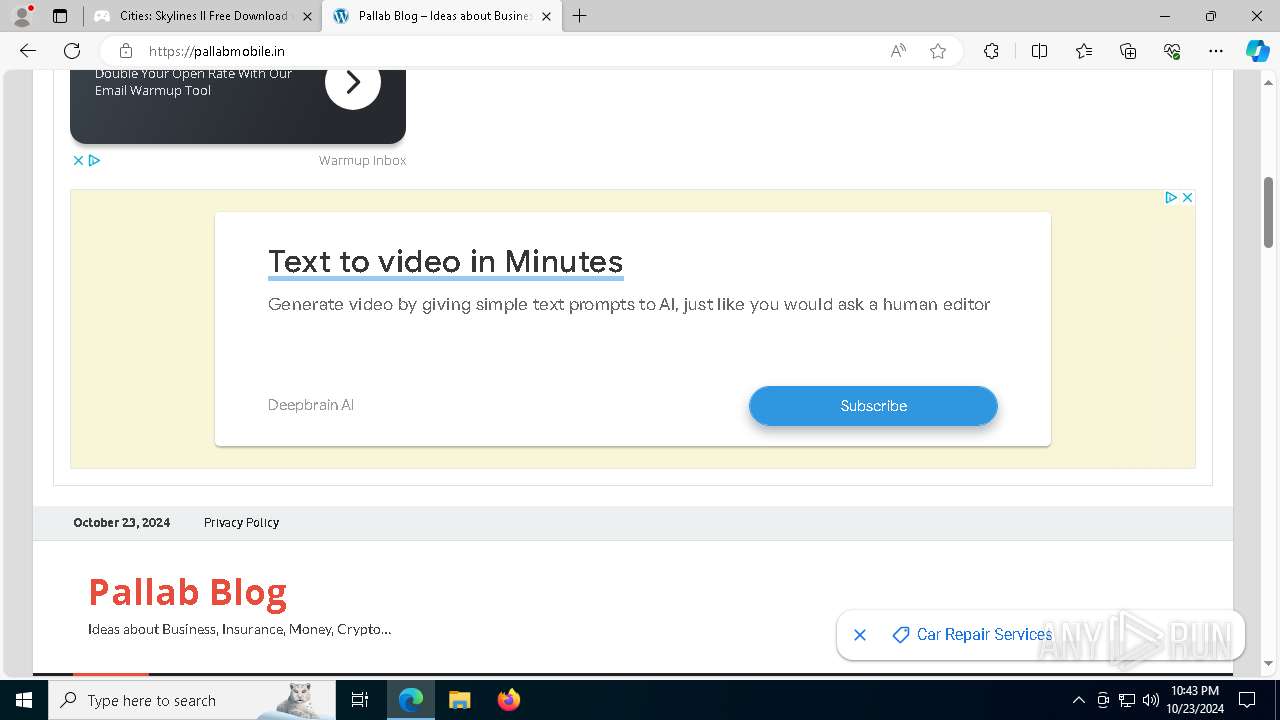This screenshot has height=720, width=1280.
Task: Add this page to favorites star icon
Action: 938,51
